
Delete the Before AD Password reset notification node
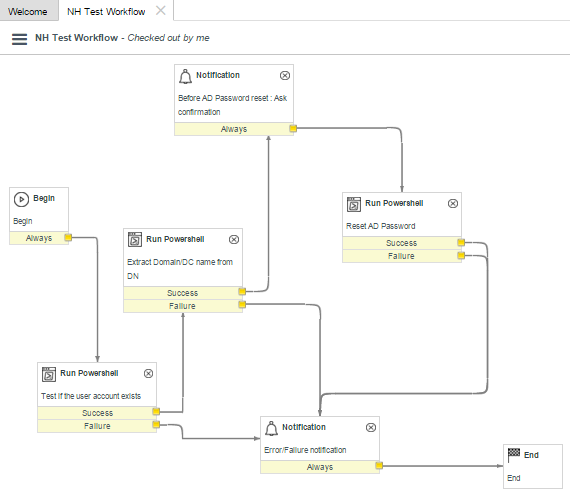pos(285,75)
